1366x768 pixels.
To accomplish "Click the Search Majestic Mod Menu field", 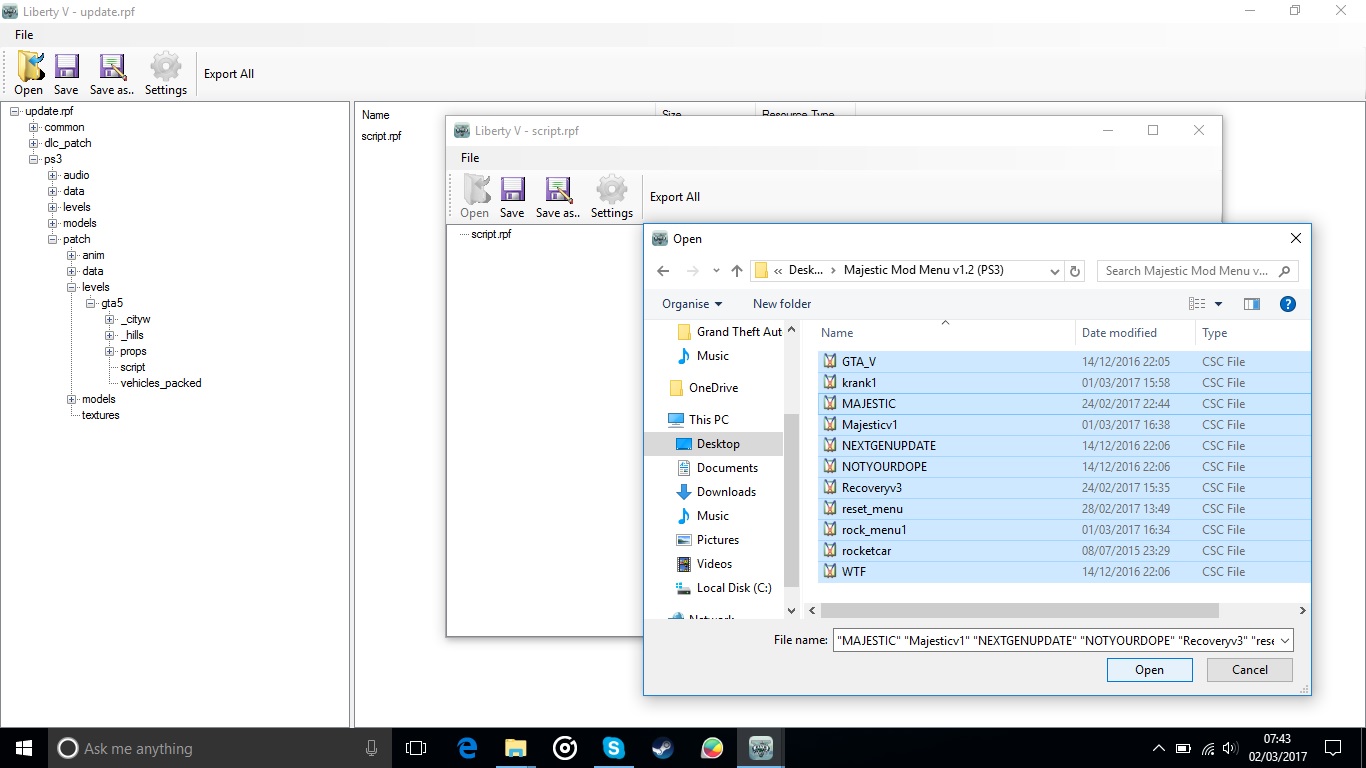I will coord(1187,271).
